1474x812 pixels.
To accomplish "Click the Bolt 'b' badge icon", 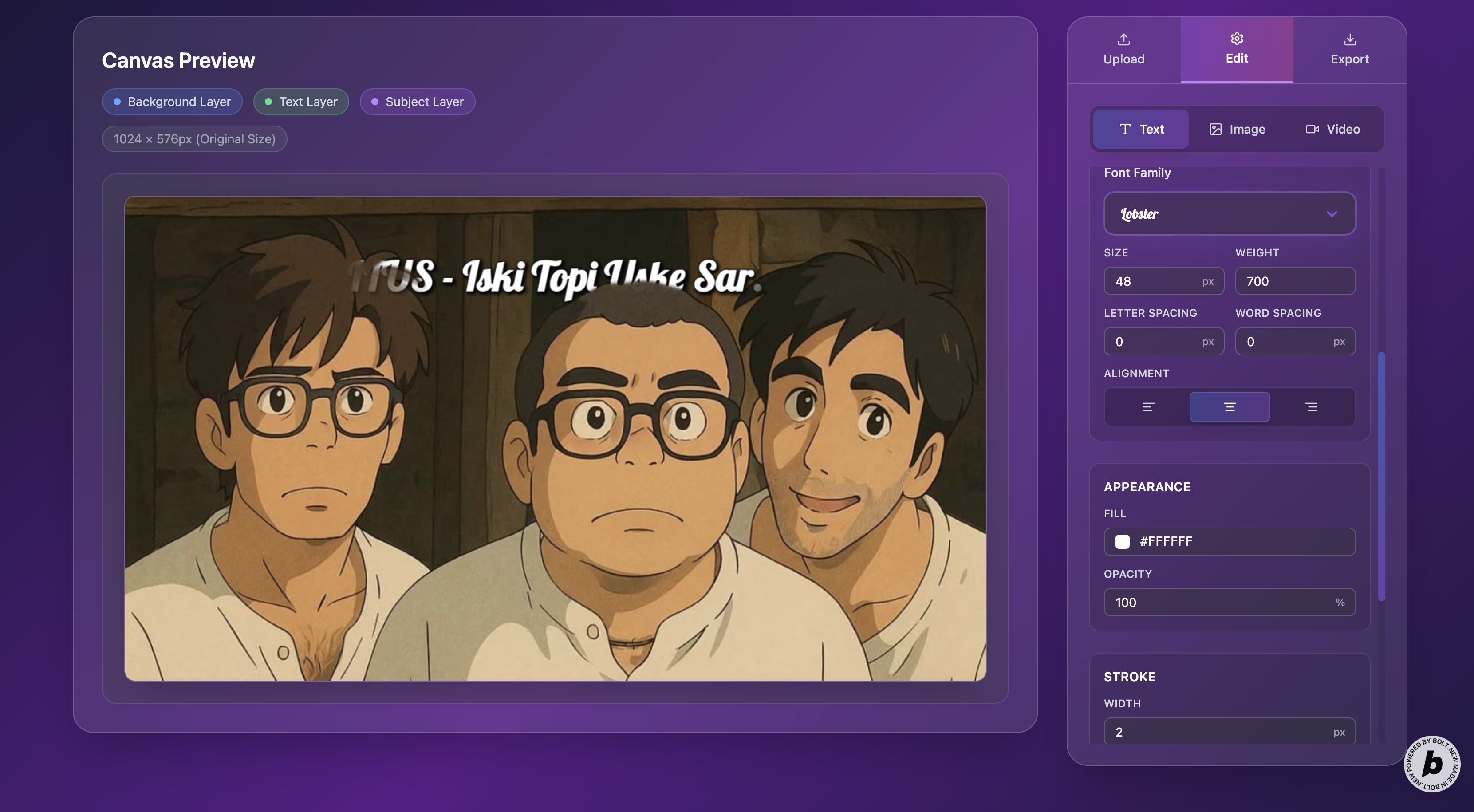I will tap(1432, 764).
